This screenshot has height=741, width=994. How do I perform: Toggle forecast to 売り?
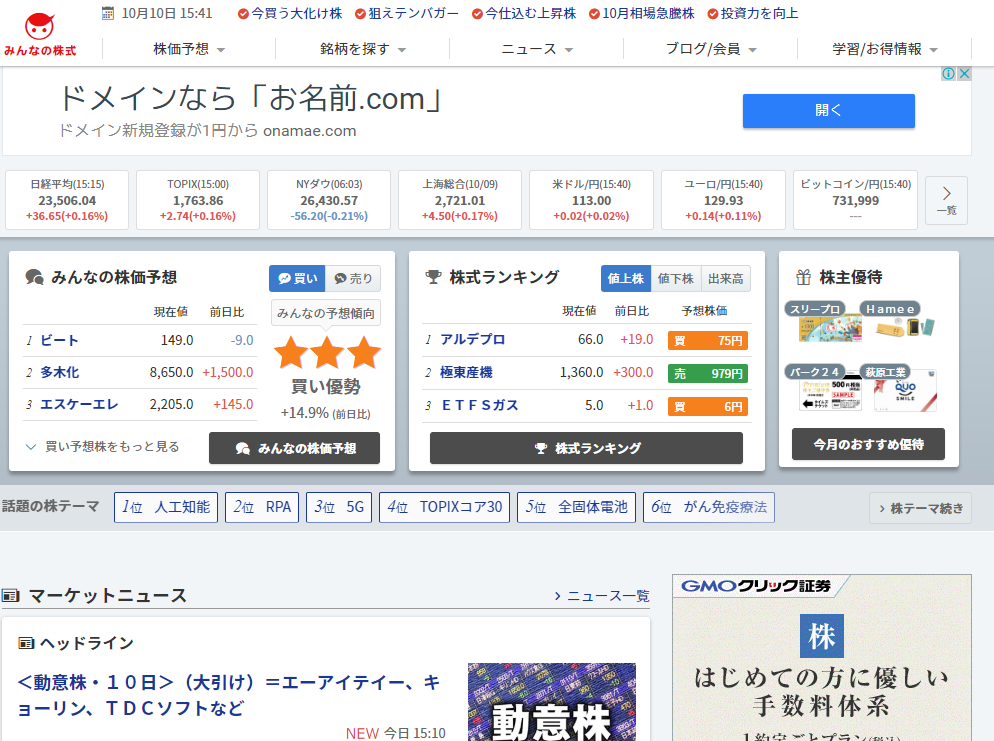pos(353,279)
